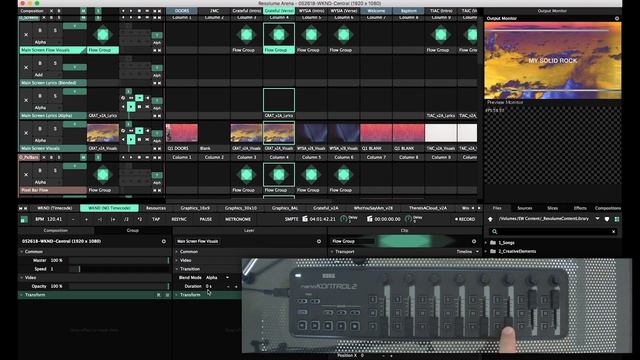Toggle bypass B on Main Screen Lyrics (Alpha)
Viewport: 640px width, 360px height.
coord(40,96)
